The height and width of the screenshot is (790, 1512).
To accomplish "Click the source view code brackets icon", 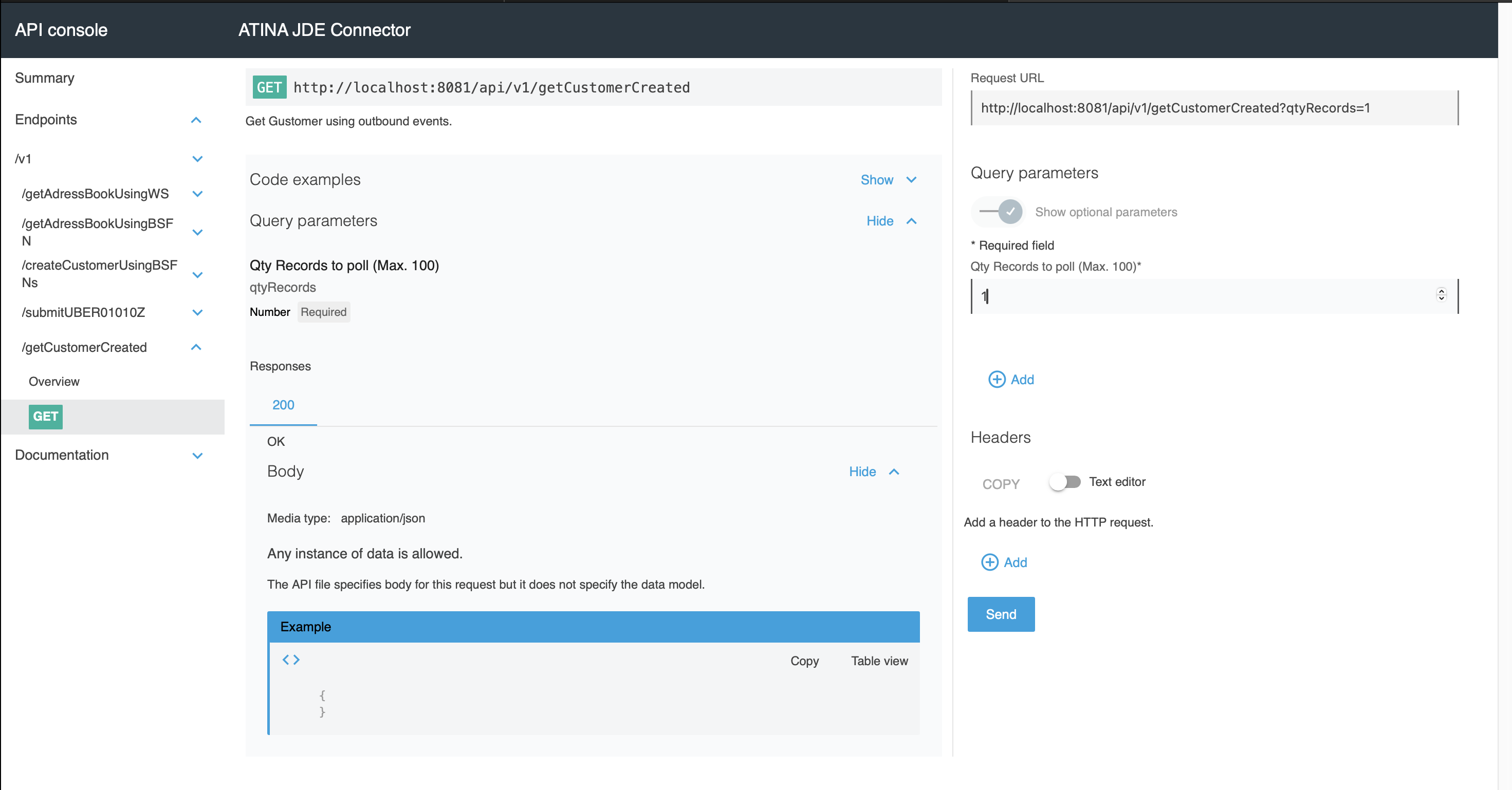I will 290,660.
